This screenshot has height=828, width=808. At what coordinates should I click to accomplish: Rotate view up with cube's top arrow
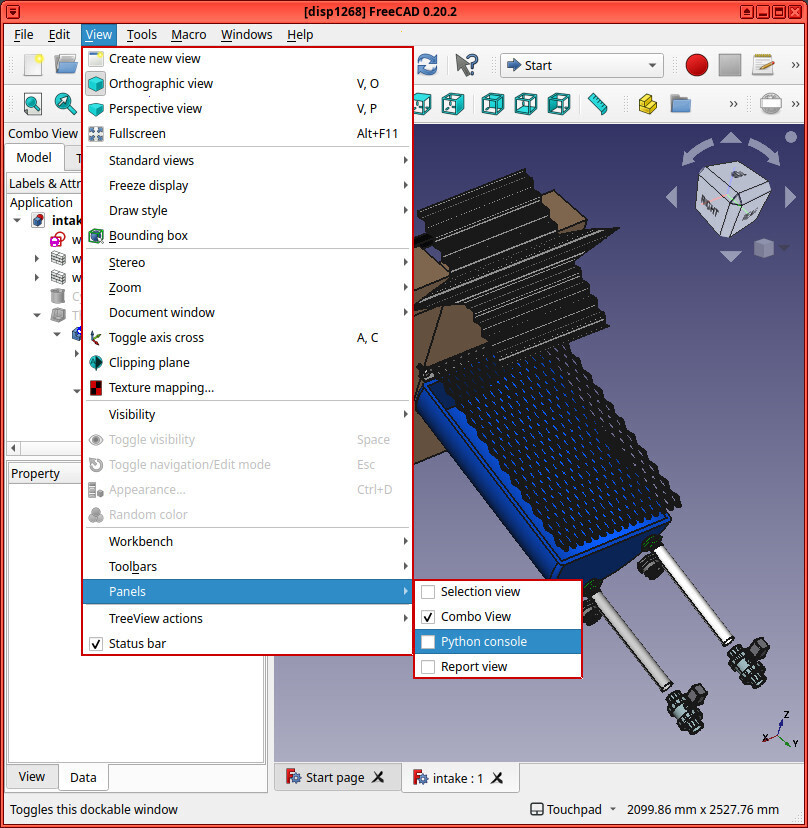tap(731, 137)
